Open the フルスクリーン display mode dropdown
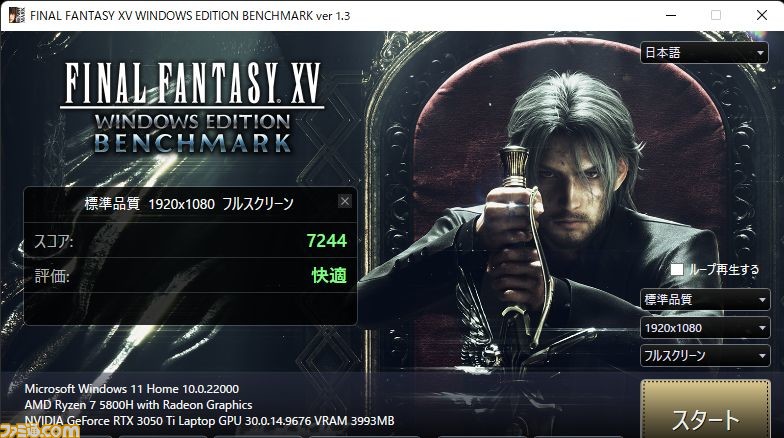The height and width of the screenshot is (438, 784). 705,356
